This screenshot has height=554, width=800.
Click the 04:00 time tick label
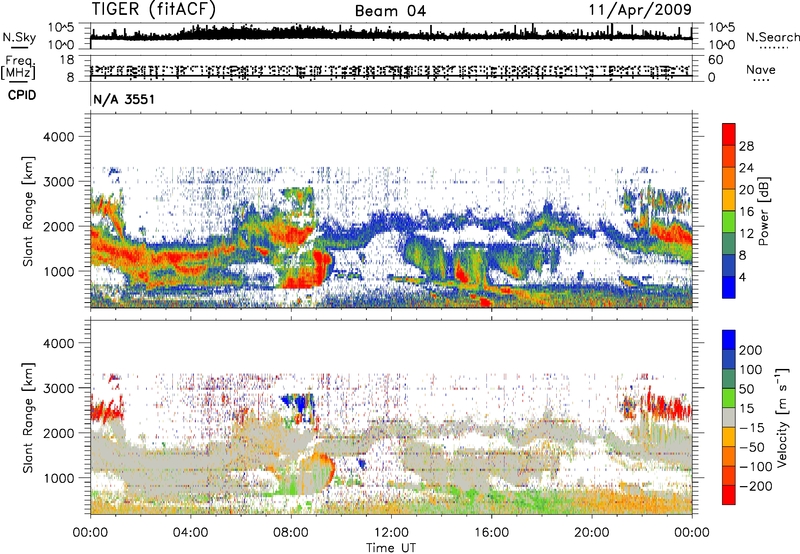pyautogui.click(x=190, y=533)
